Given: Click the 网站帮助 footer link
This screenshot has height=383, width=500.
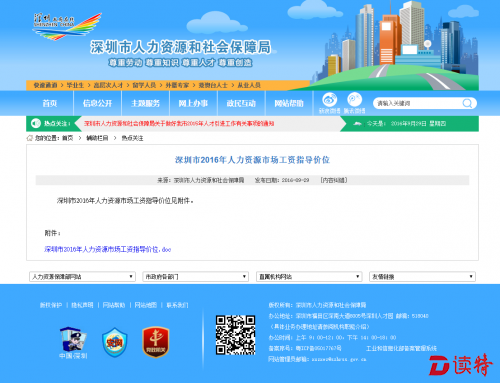Looking at the screenshot, I should [114, 305].
